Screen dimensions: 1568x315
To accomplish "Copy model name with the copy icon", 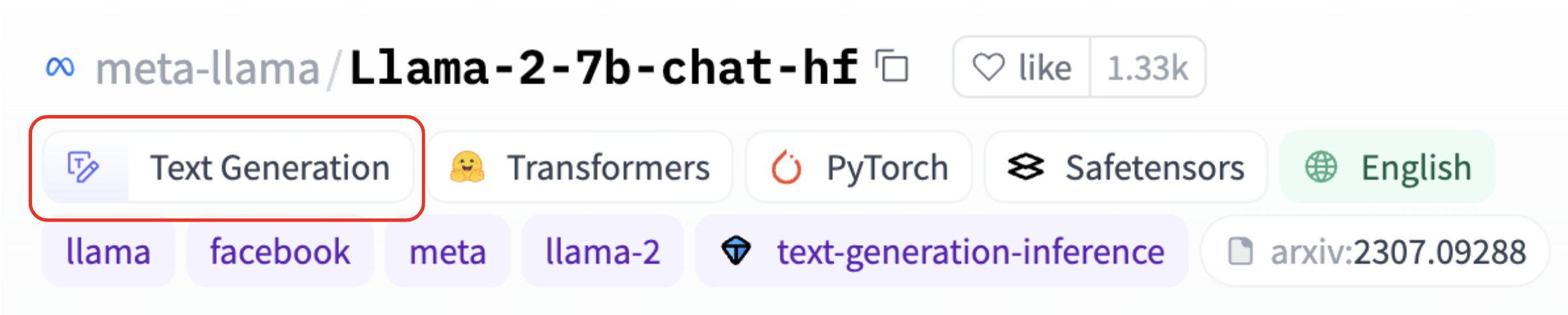I will pyautogui.click(x=892, y=67).
